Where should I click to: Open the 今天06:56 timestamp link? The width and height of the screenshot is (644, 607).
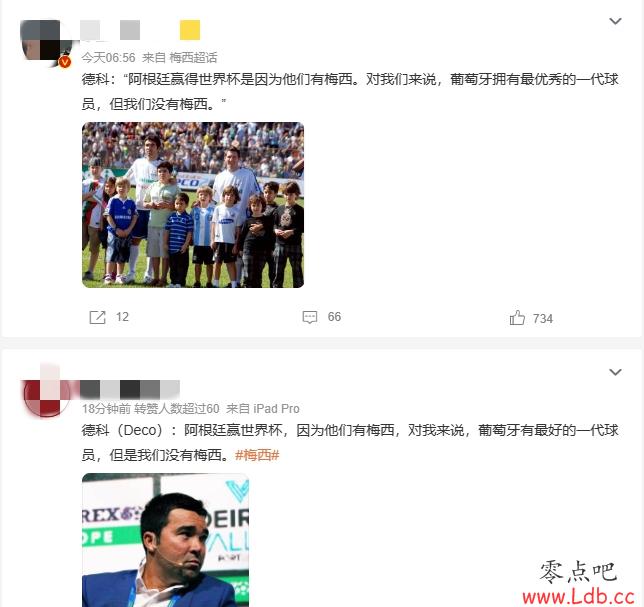[x=108, y=57]
